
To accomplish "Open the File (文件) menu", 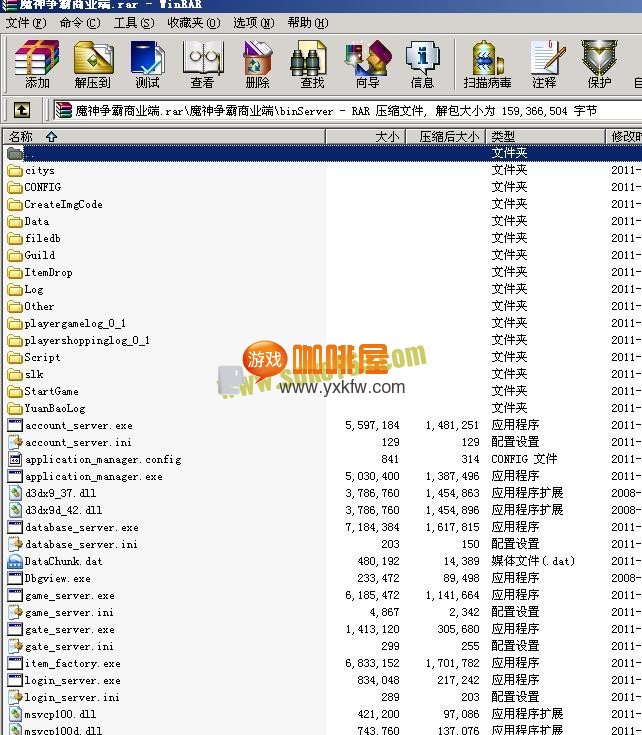I will (x=26, y=22).
